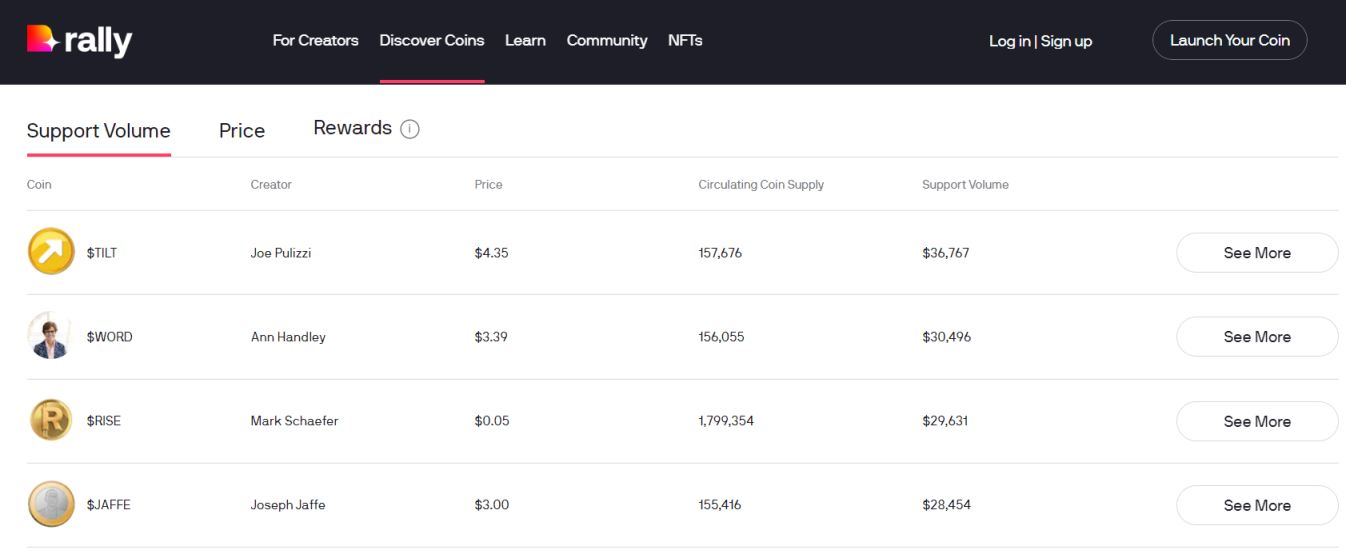Switch to the Price tab

click(x=242, y=131)
